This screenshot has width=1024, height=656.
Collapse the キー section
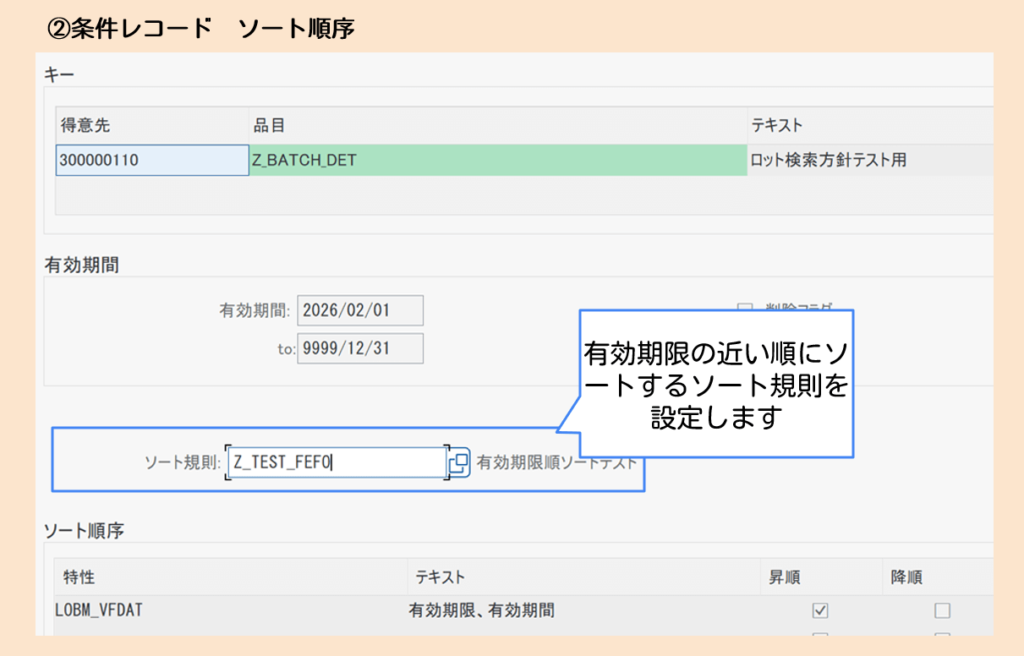click(47, 73)
